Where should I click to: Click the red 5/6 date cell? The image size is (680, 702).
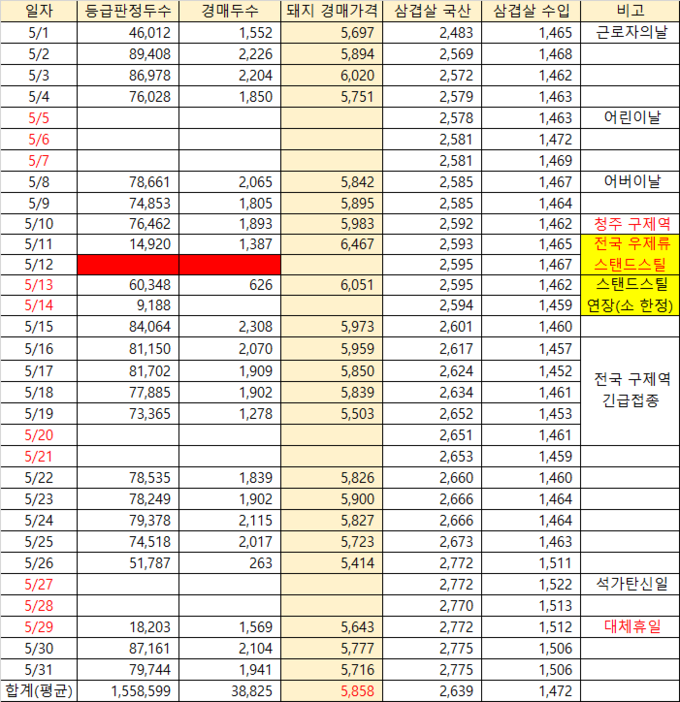tap(39, 139)
